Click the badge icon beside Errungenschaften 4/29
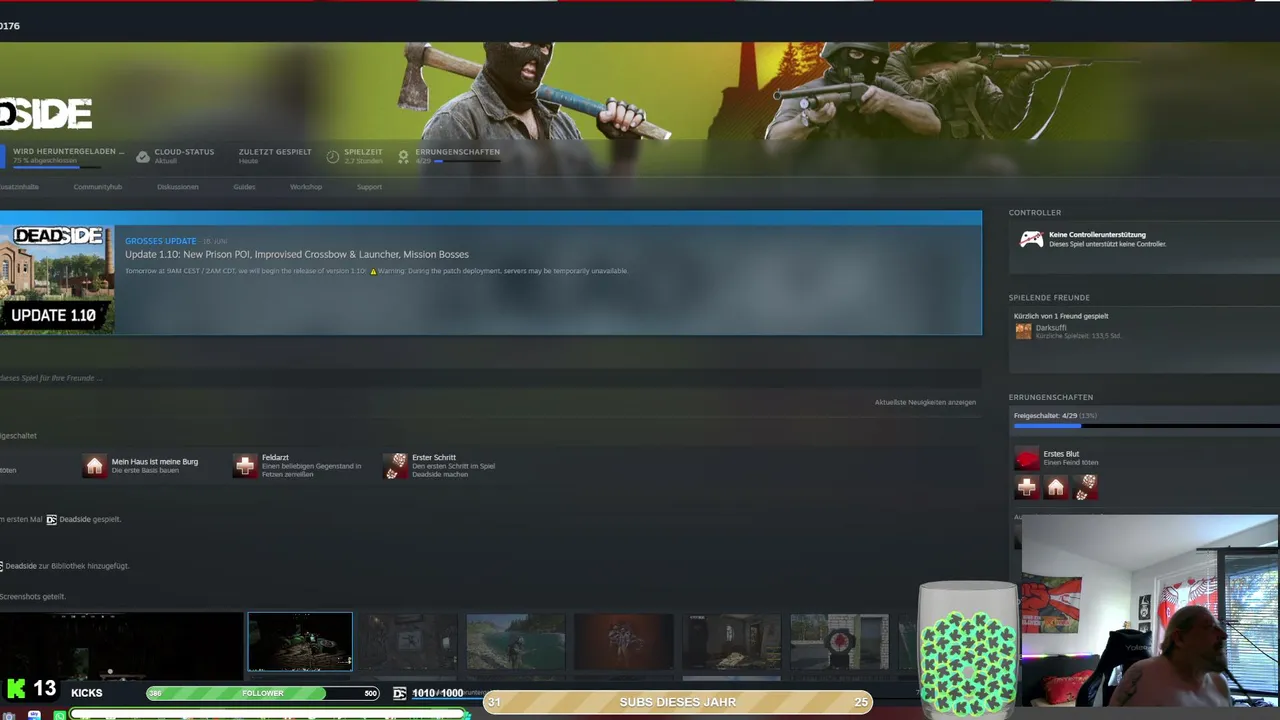The width and height of the screenshot is (1280, 720). point(403,156)
